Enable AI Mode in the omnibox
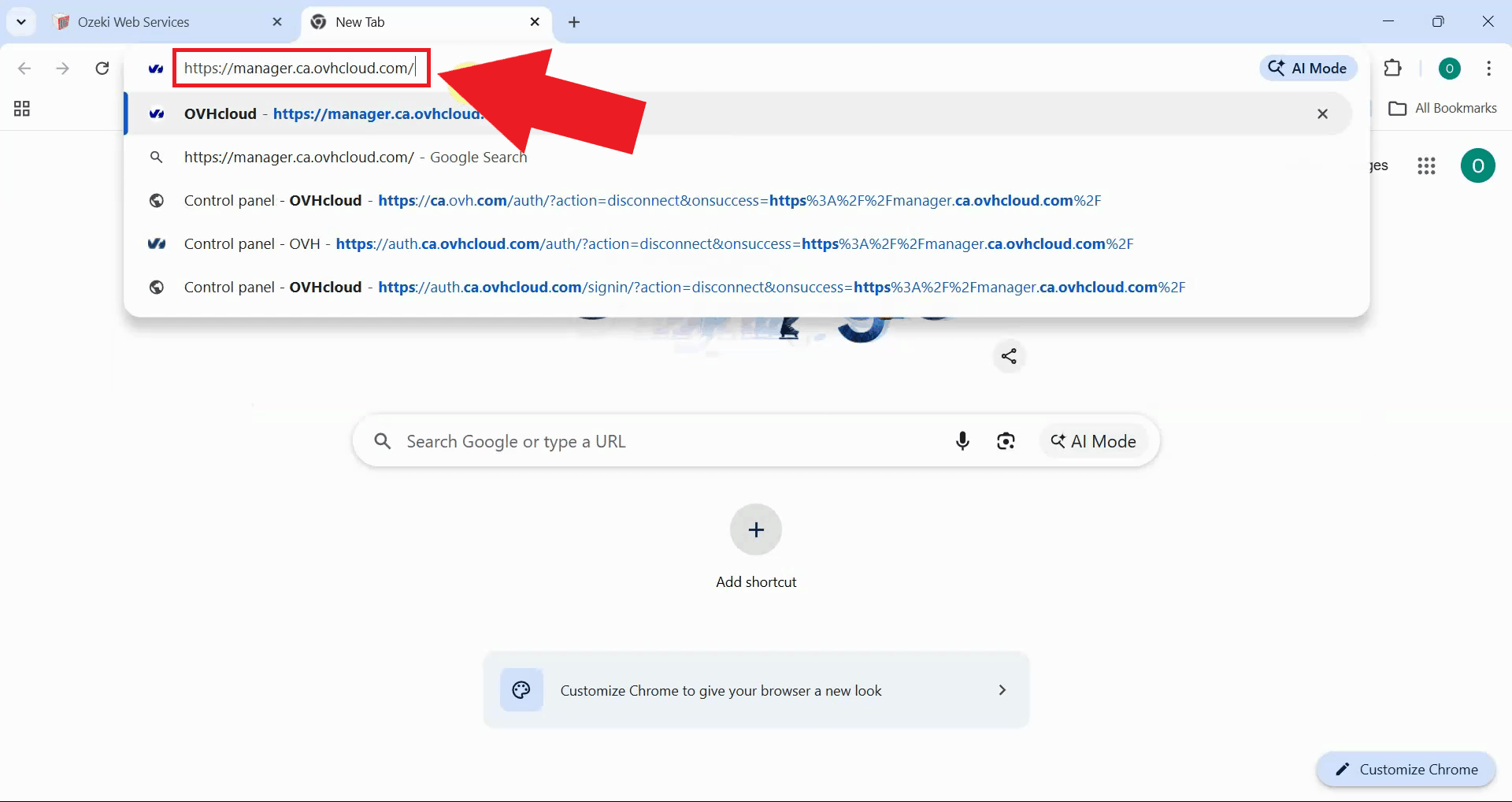The height and width of the screenshot is (802, 1512). click(1307, 68)
